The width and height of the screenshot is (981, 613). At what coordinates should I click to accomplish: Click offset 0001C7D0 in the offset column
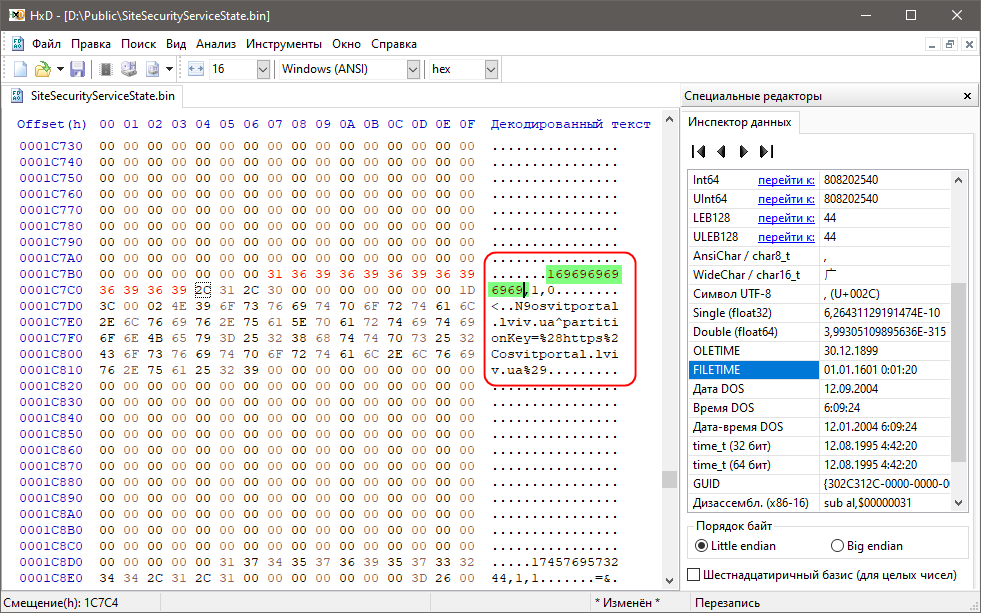(51, 306)
